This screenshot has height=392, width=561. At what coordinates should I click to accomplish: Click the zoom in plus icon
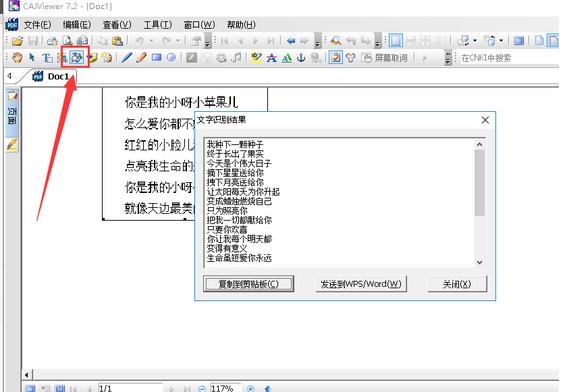[251, 388]
